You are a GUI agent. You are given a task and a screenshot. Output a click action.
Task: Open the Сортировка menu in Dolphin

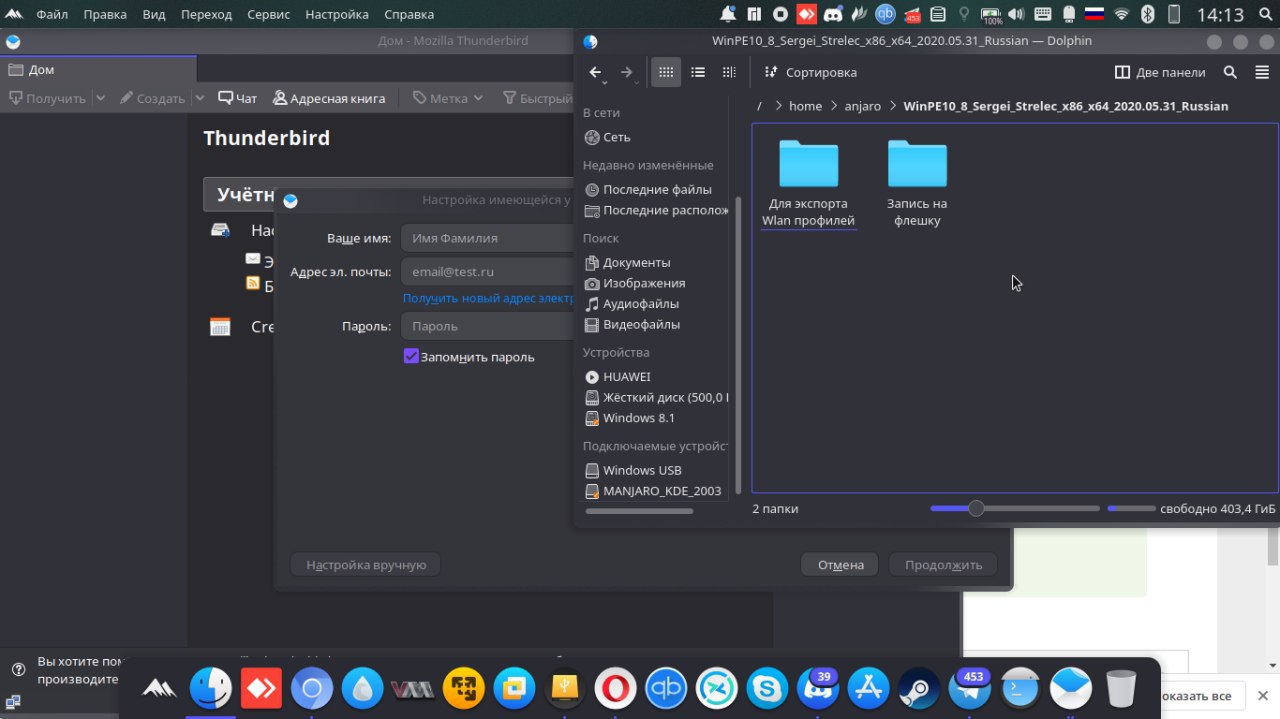[x=811, y=72]
